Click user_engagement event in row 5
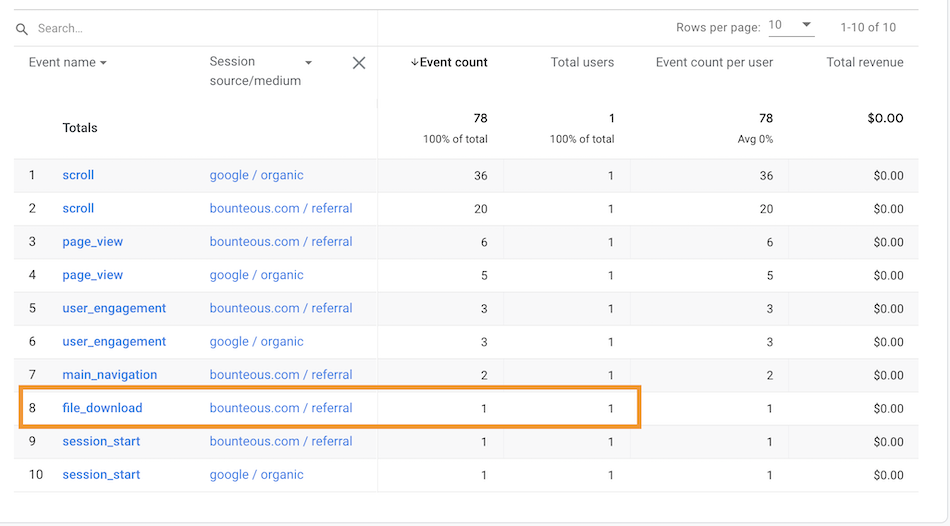The image size is (950, 526). [x=114, y=308]
